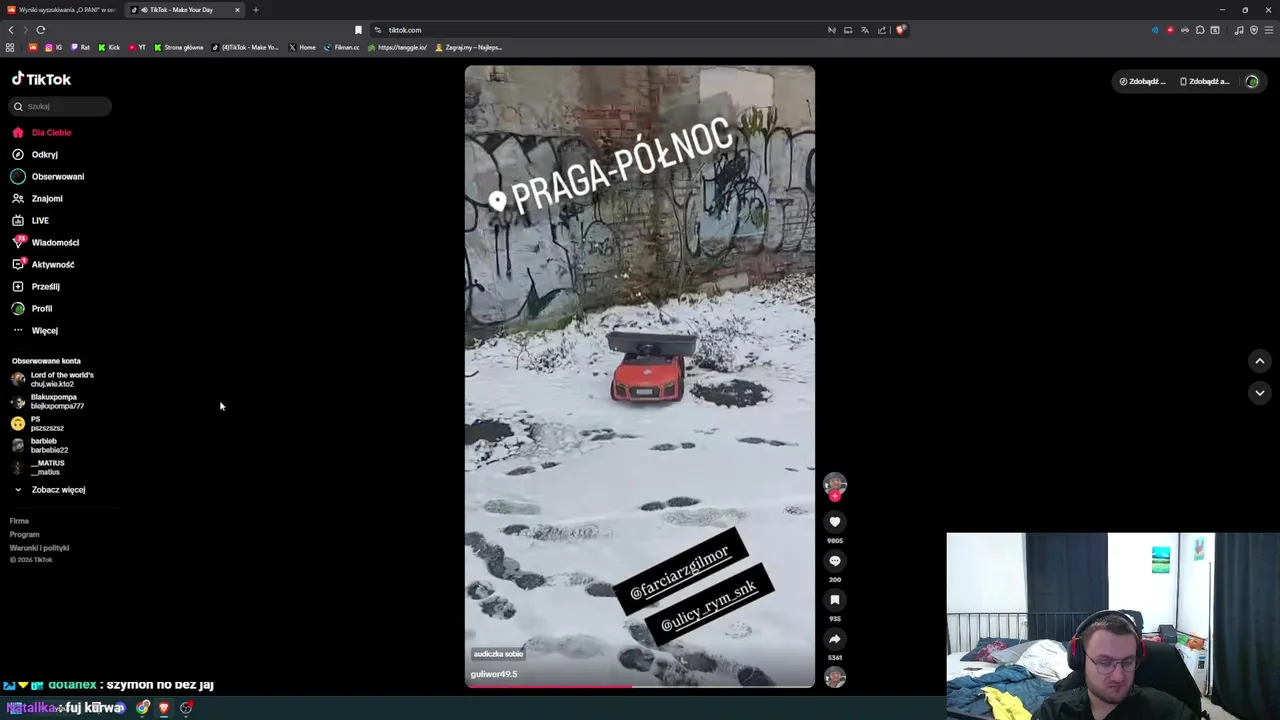
Task: Click the translate page icon in address bar
Action: coord(865,30)
